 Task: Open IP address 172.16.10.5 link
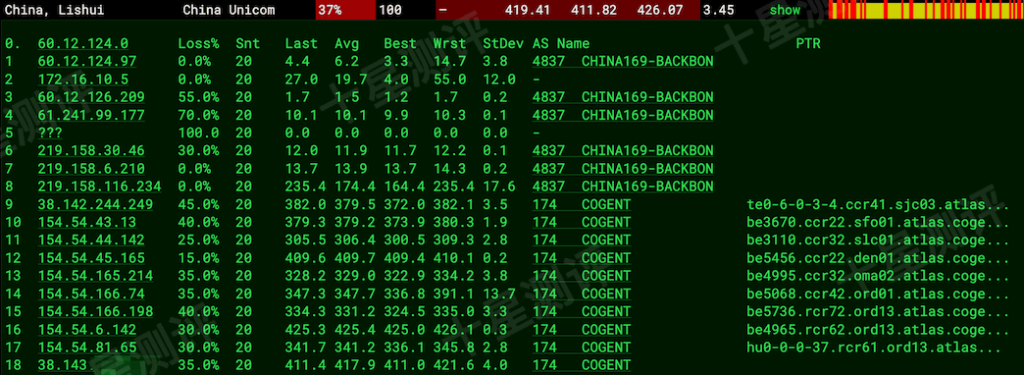click(83, 79)
